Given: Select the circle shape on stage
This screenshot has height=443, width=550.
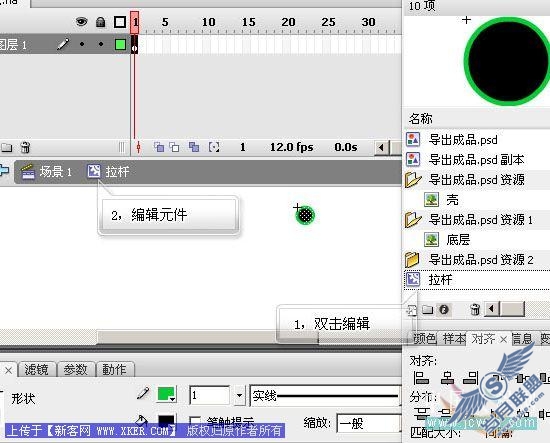Looking at the screenshot, I should [x=305, y=215].
